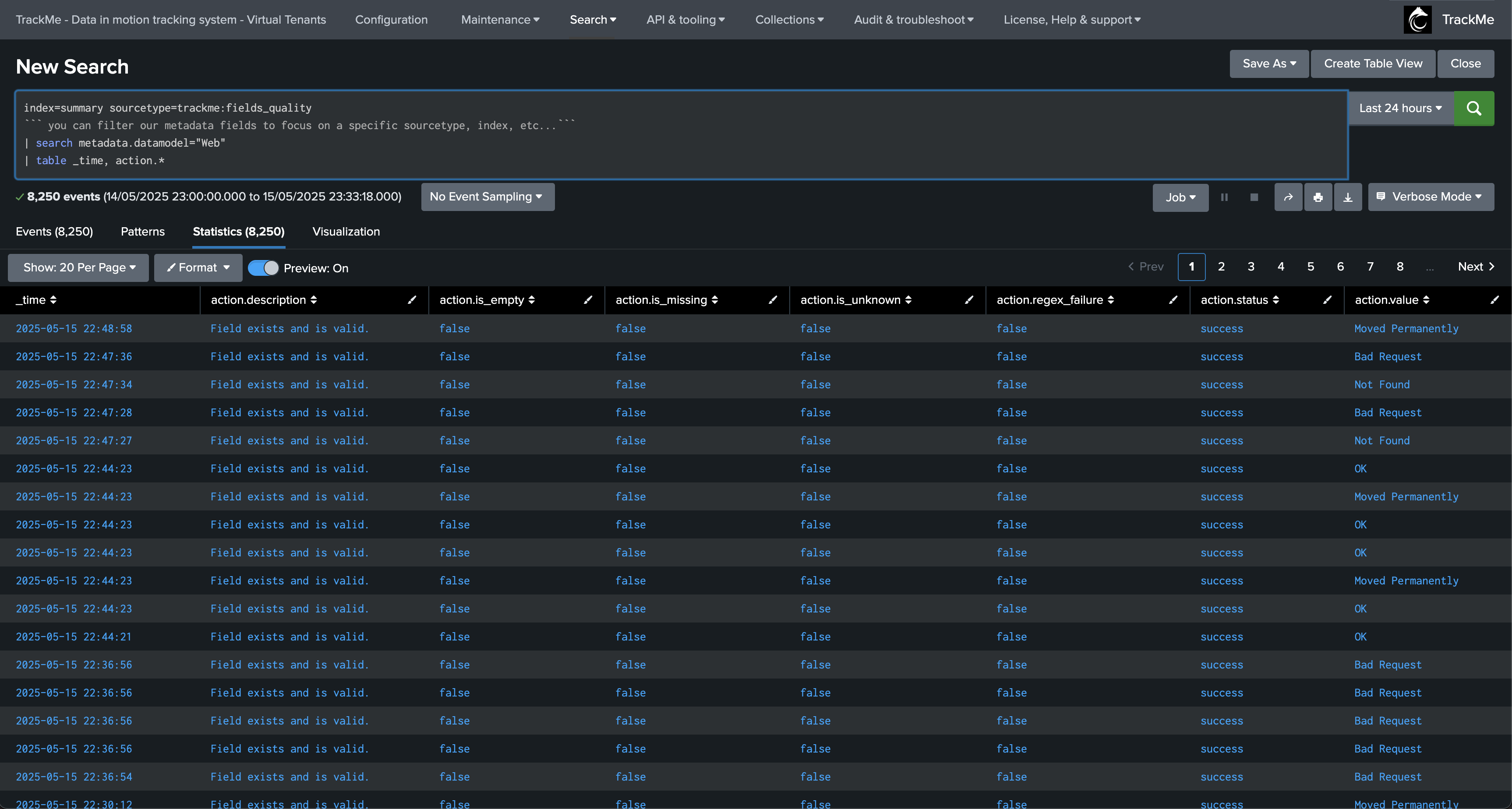
Task: Sort by _time column header
Action: pos(36,300)
